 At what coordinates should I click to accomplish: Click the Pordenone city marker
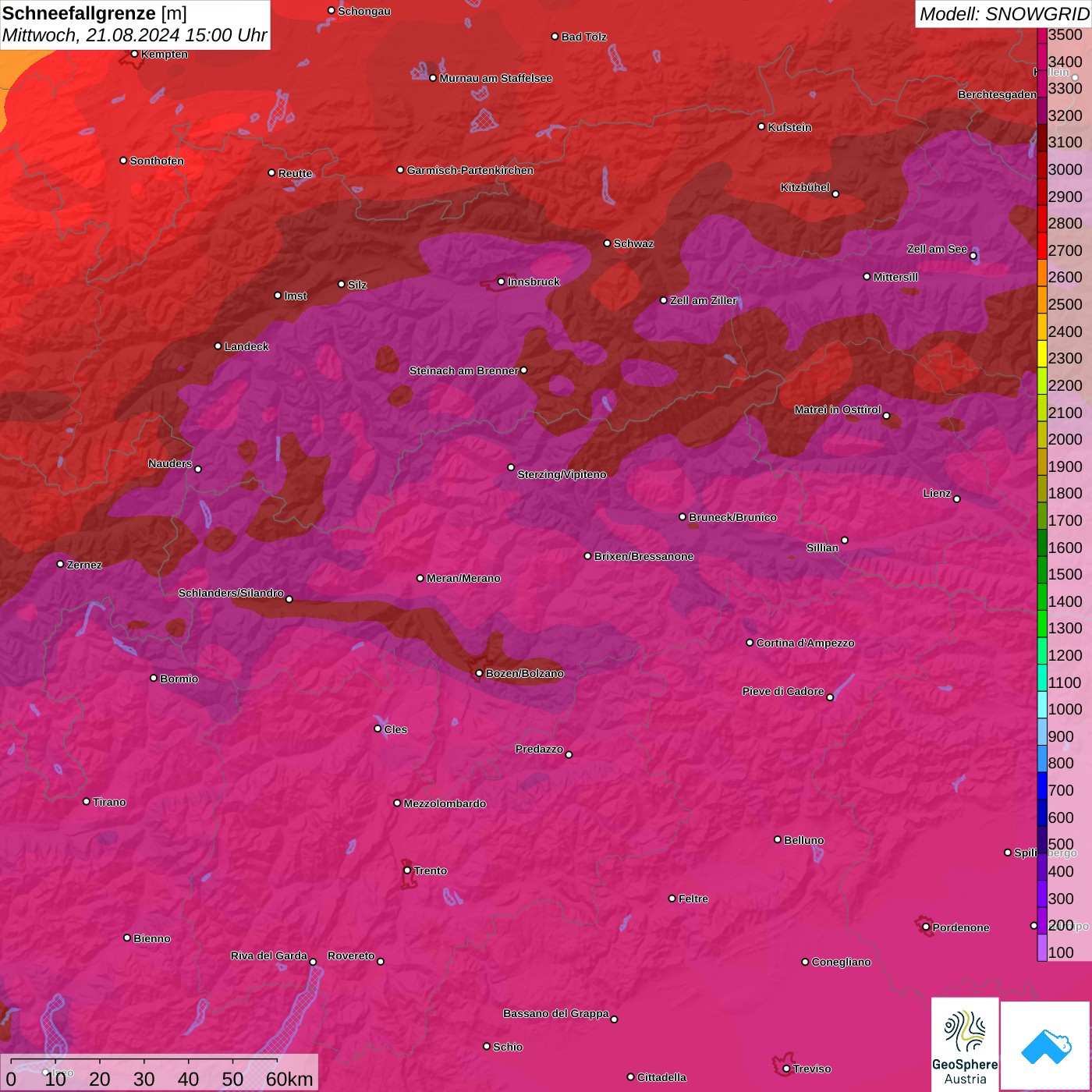(x=926, y=927)
